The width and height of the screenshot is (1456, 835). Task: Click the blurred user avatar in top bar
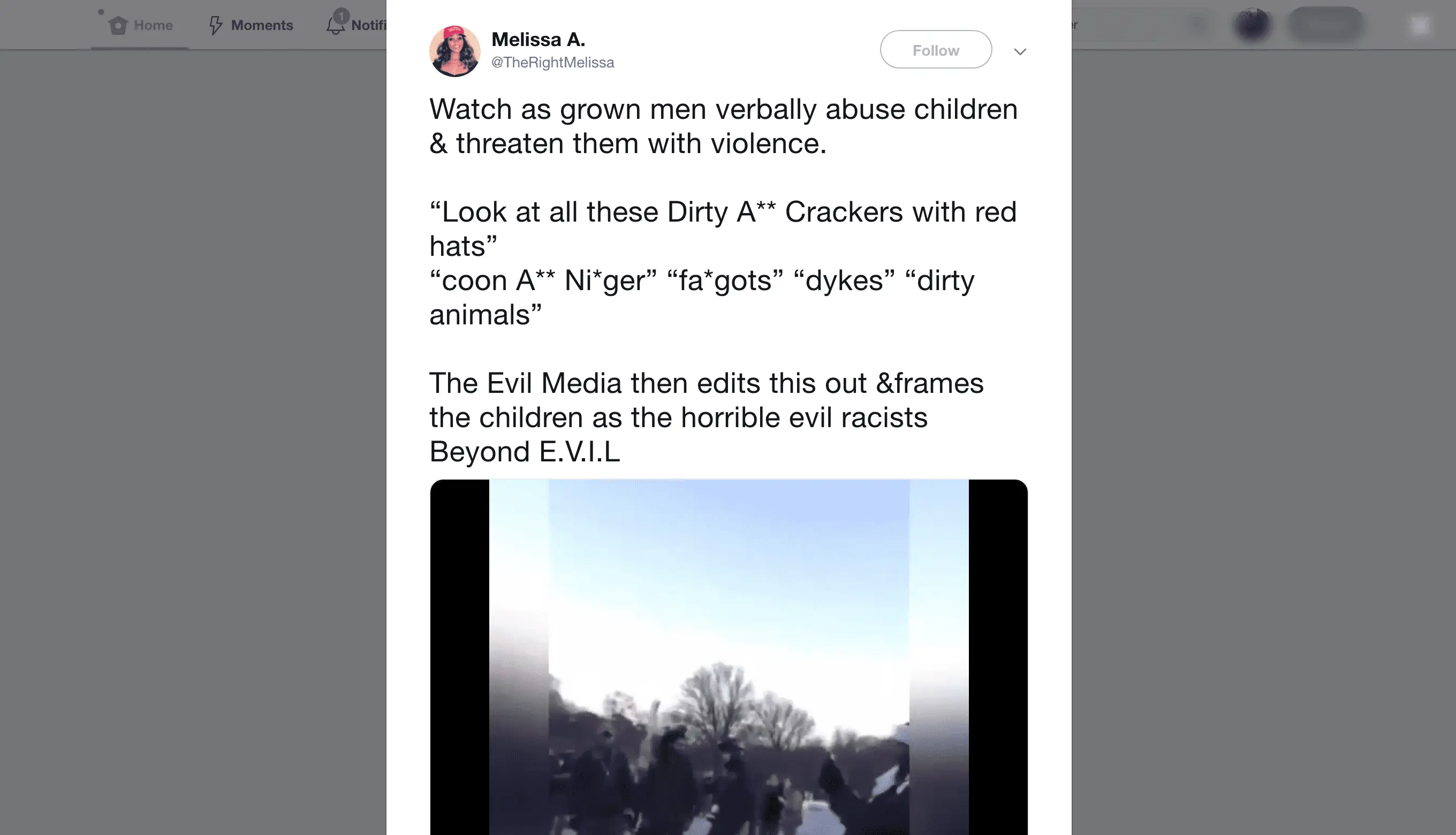point(1253,25)
